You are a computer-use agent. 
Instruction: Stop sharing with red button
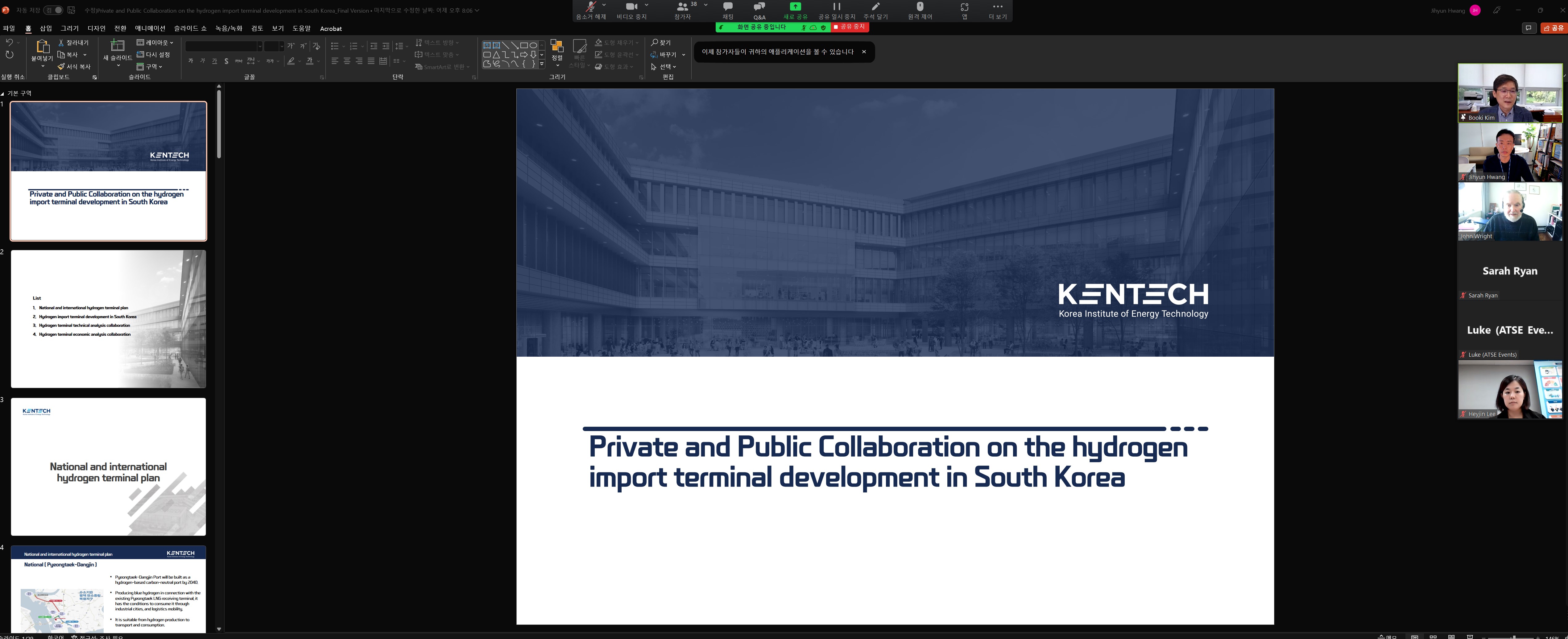point(850,27)
